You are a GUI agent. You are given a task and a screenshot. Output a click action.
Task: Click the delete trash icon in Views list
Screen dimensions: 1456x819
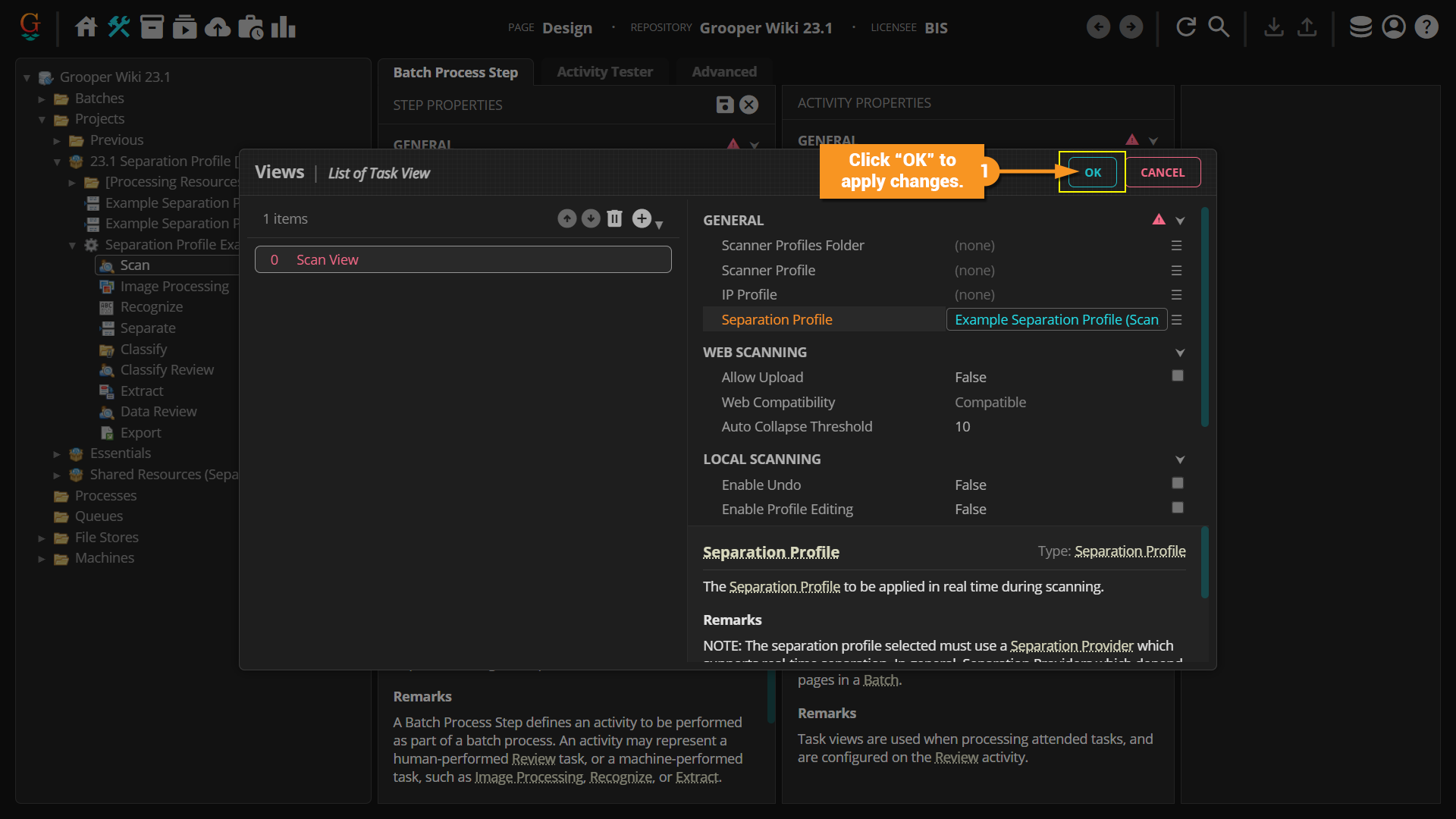point(614,218)
